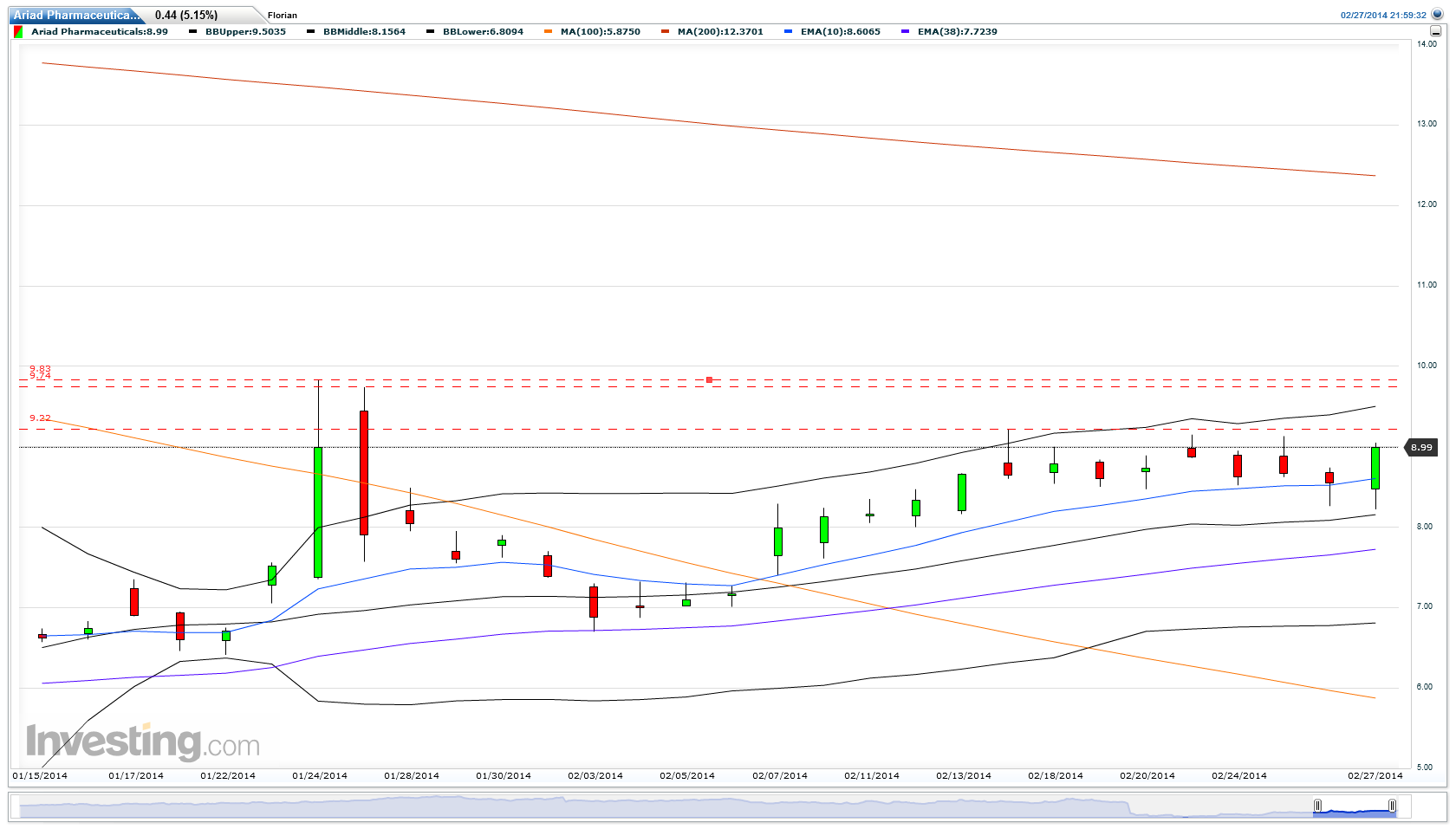This screenshot has width=1456, height=829.
Task: Click the BBLower:6.8094 legend entry
Action: [483, 32]
